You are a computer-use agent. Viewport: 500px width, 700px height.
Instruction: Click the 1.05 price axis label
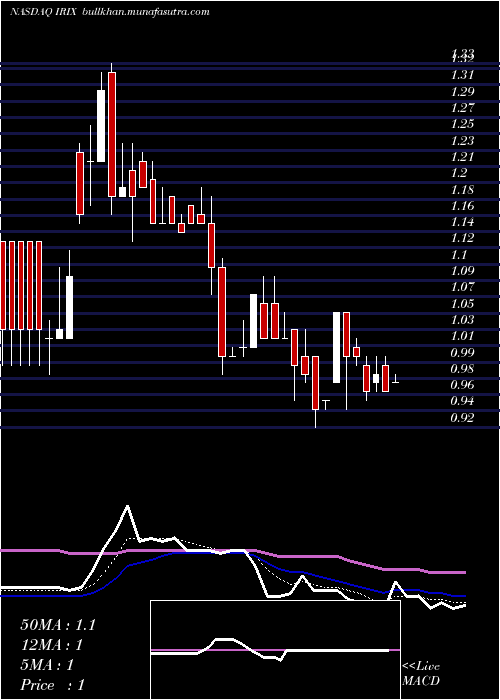click(462, 304)
